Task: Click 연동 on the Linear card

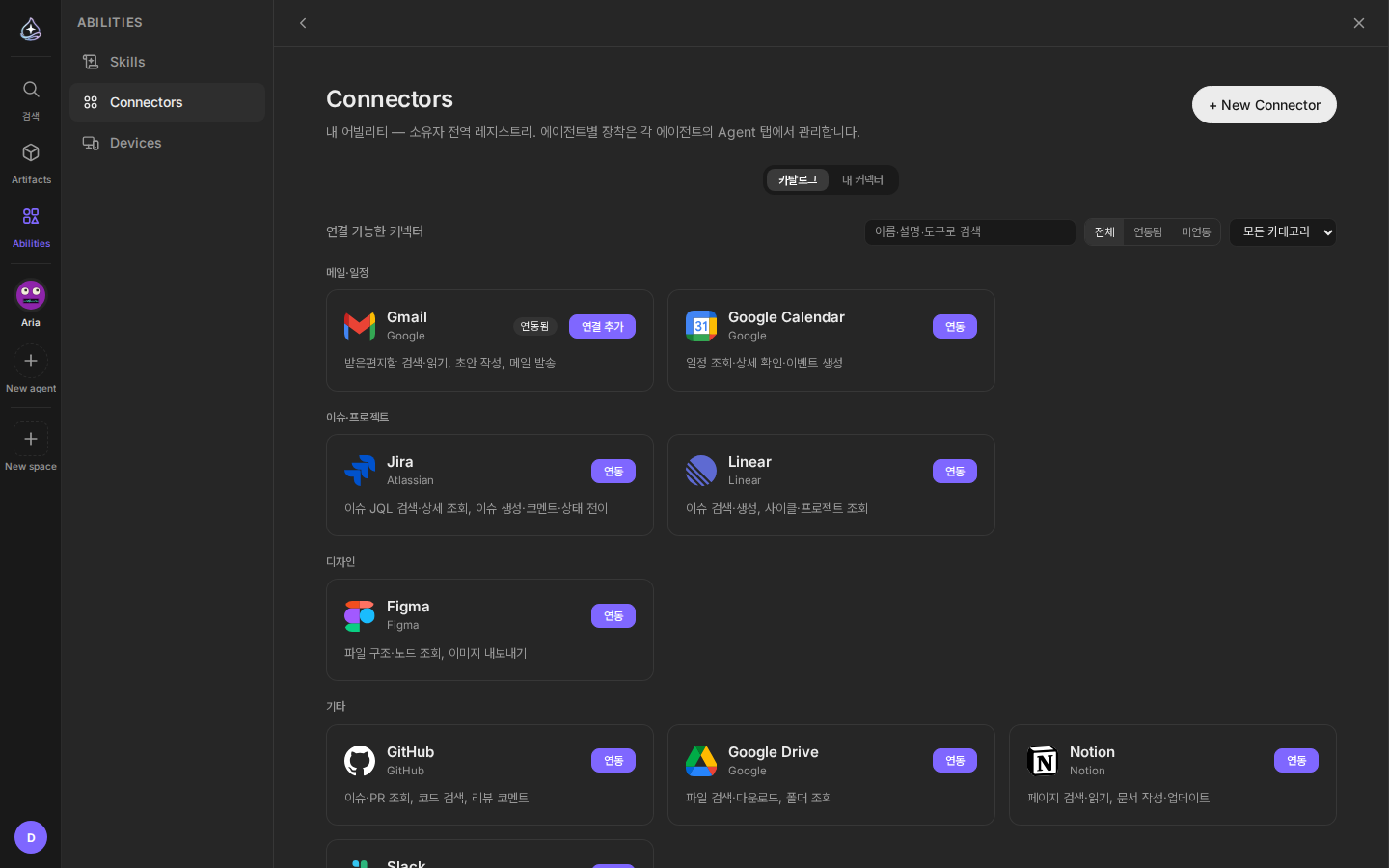Action: (x=955, y=472)
